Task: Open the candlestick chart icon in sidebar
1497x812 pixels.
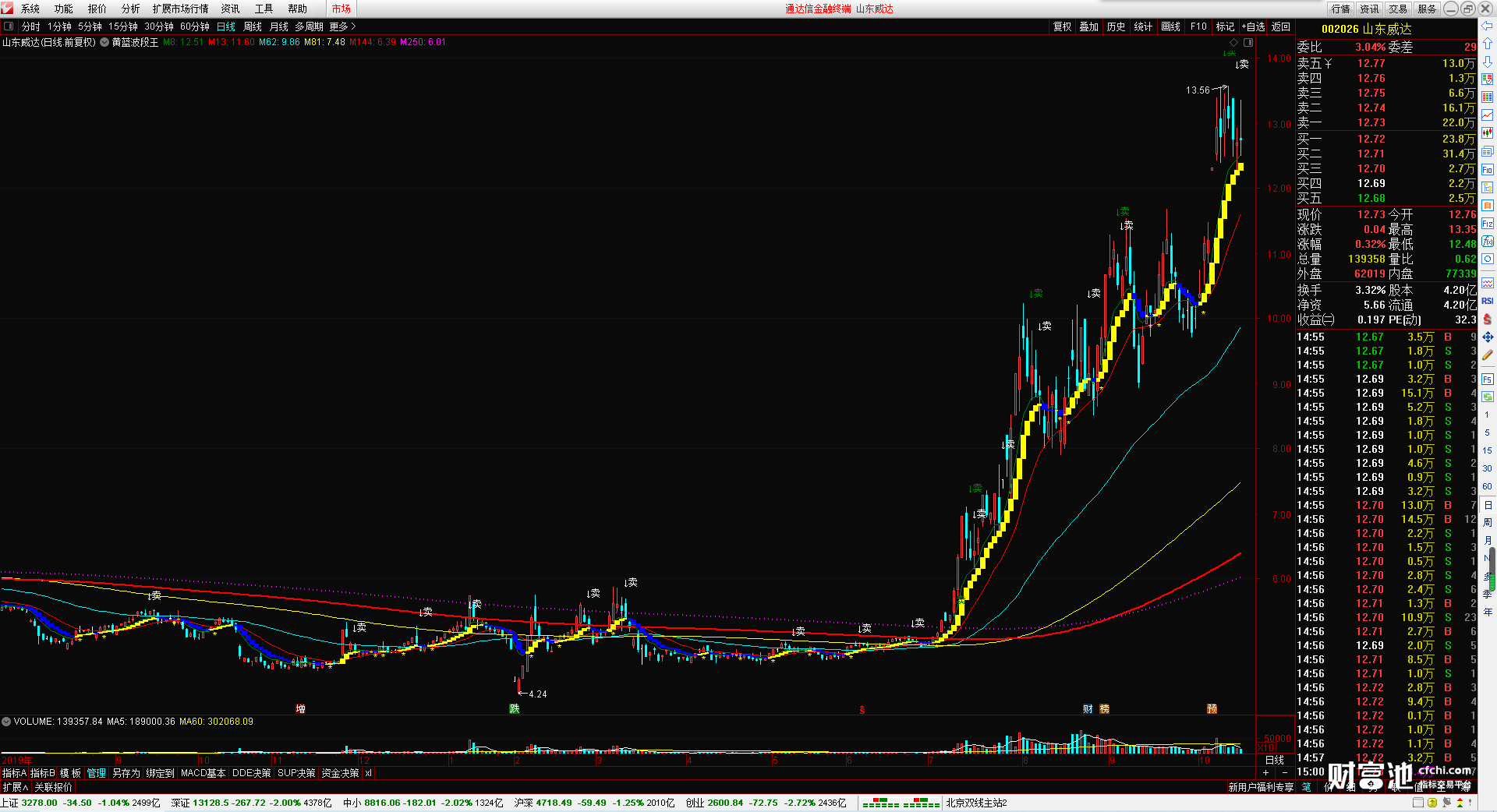Action: coord(1488,133)
